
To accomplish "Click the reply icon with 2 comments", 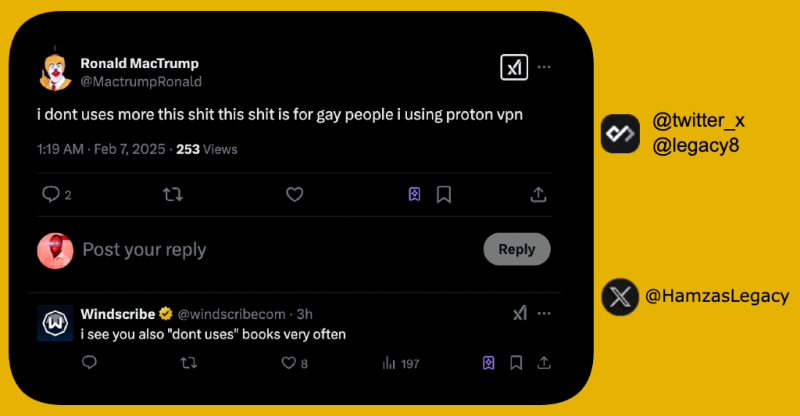I will pos(52,195).
